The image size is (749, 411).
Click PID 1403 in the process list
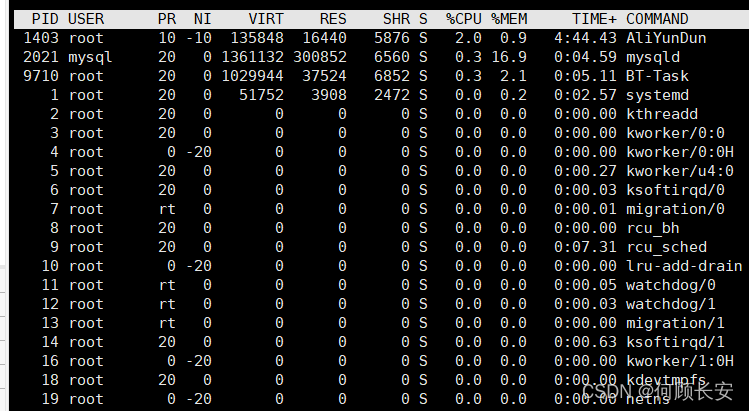pyautogui.click(x=41, y=38)
